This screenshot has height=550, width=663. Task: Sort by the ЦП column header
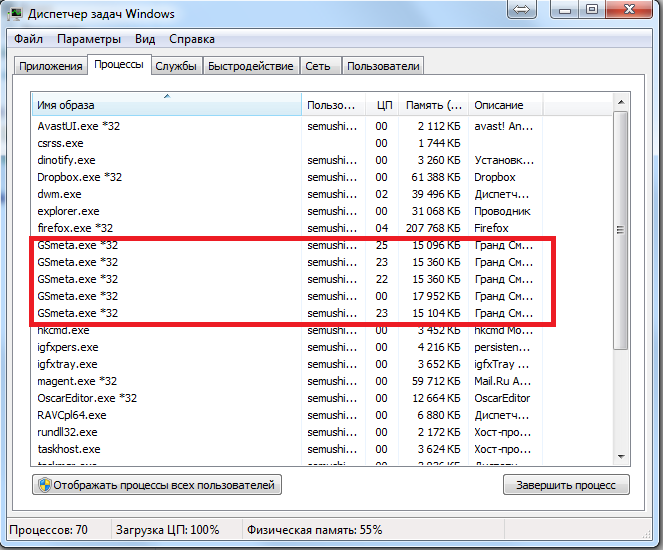(382, 104)
